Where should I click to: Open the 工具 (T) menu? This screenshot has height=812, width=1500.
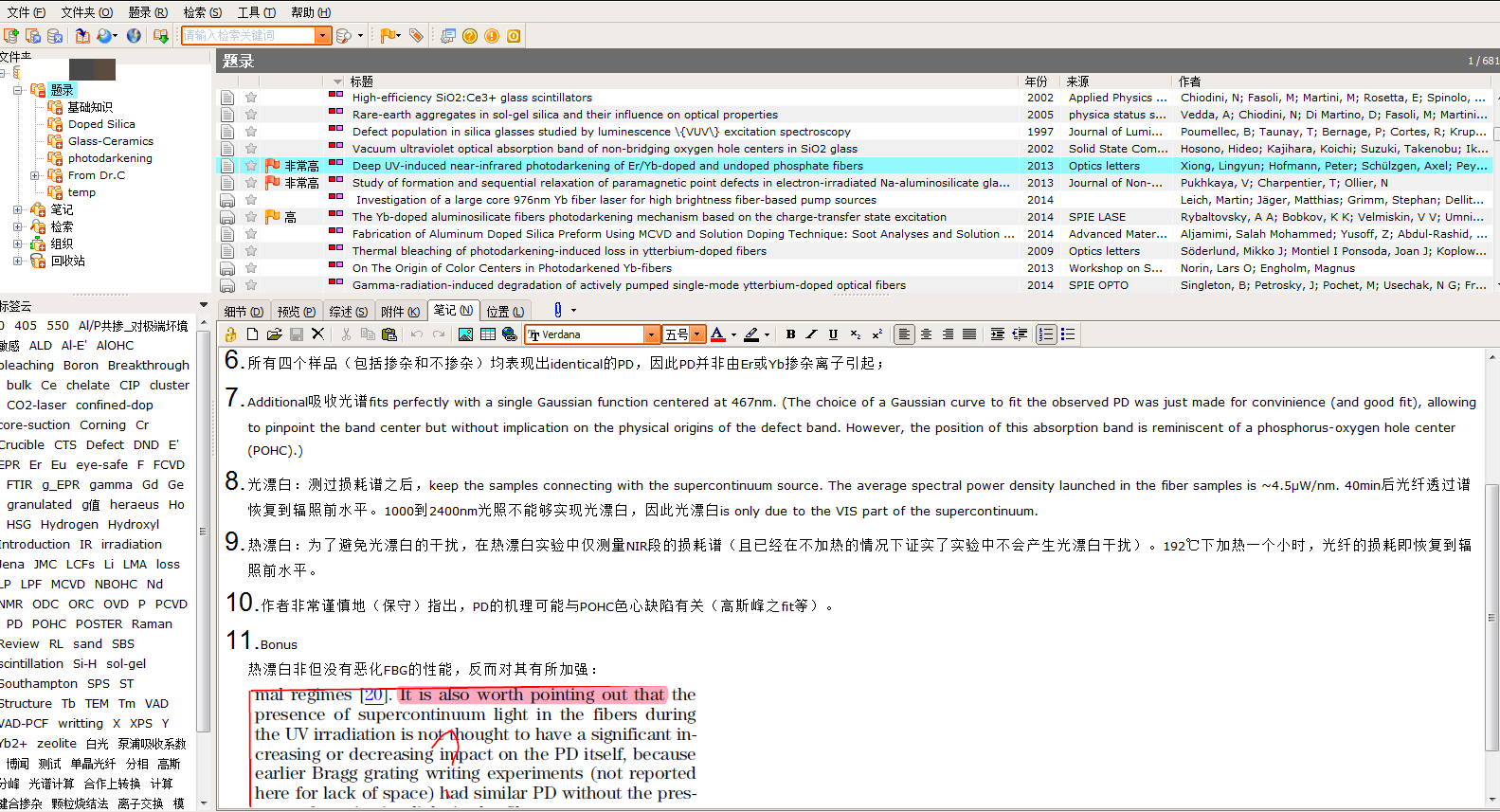point(256,12)
